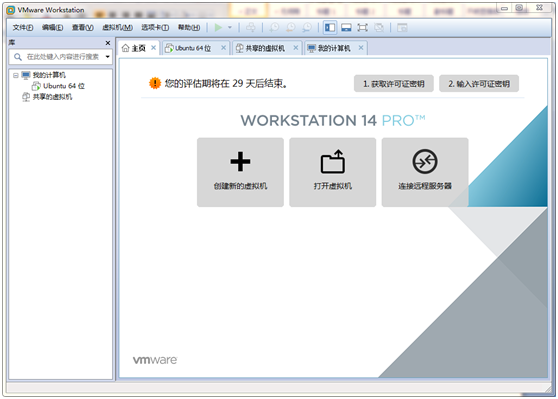The width and height of the screenshot is (558, 399).
Task: Click the magnifier icon in library search
Action: pyautogui.click(x=18, y=57)
